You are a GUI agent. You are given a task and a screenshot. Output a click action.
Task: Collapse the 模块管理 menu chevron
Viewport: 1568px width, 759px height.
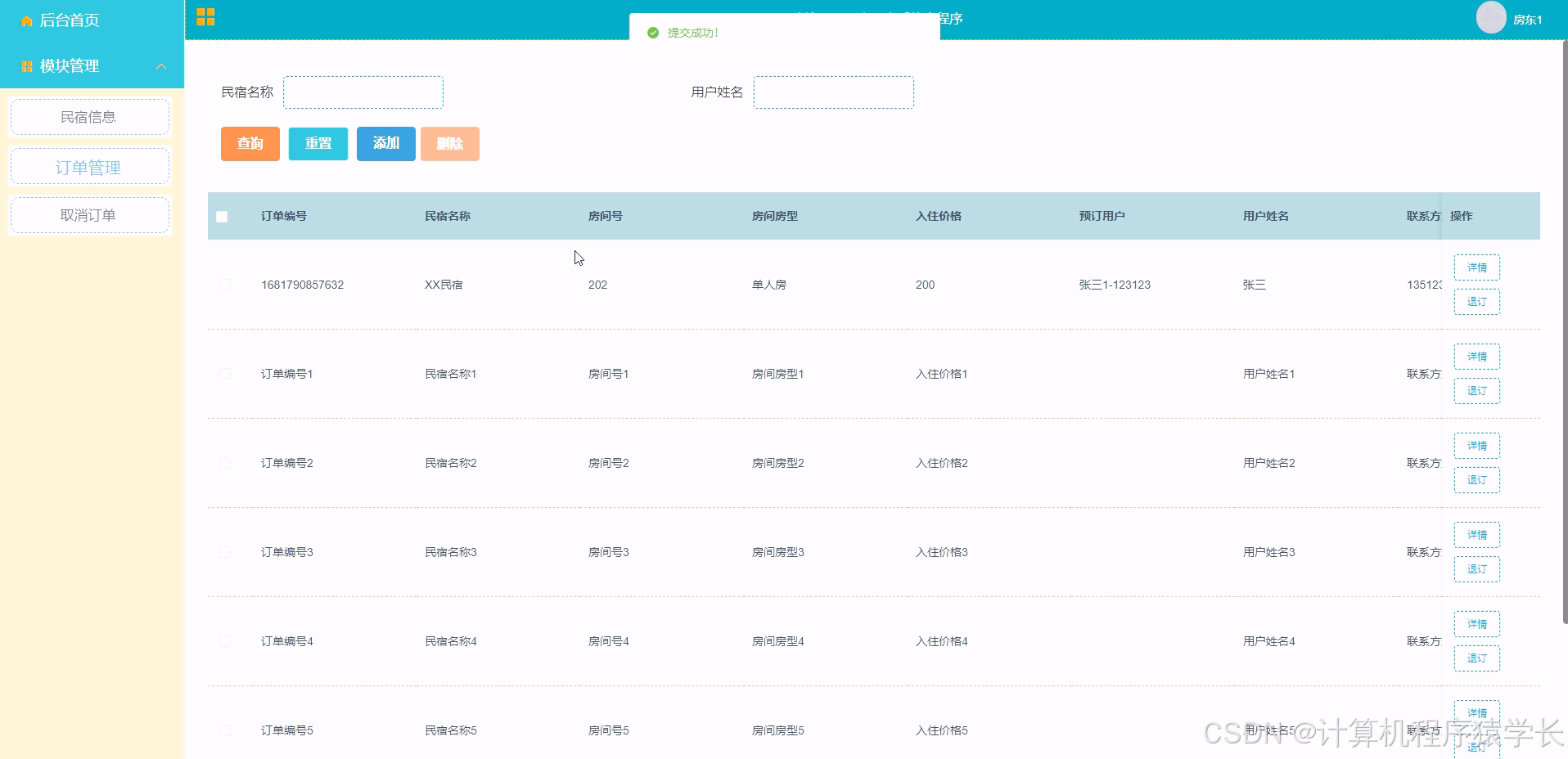click(x=161, y=66)
